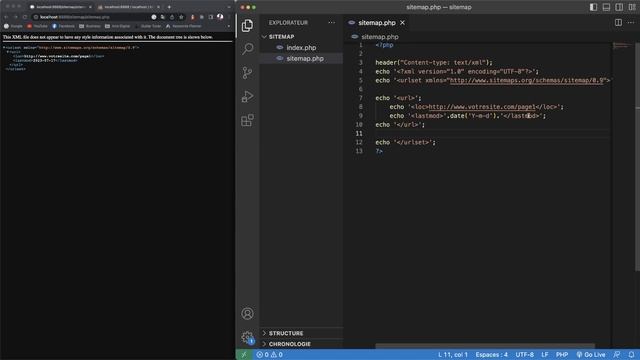Collapse the url node in XML tree
This screenshot has height=360, width=640.
[x=8, y=52]
